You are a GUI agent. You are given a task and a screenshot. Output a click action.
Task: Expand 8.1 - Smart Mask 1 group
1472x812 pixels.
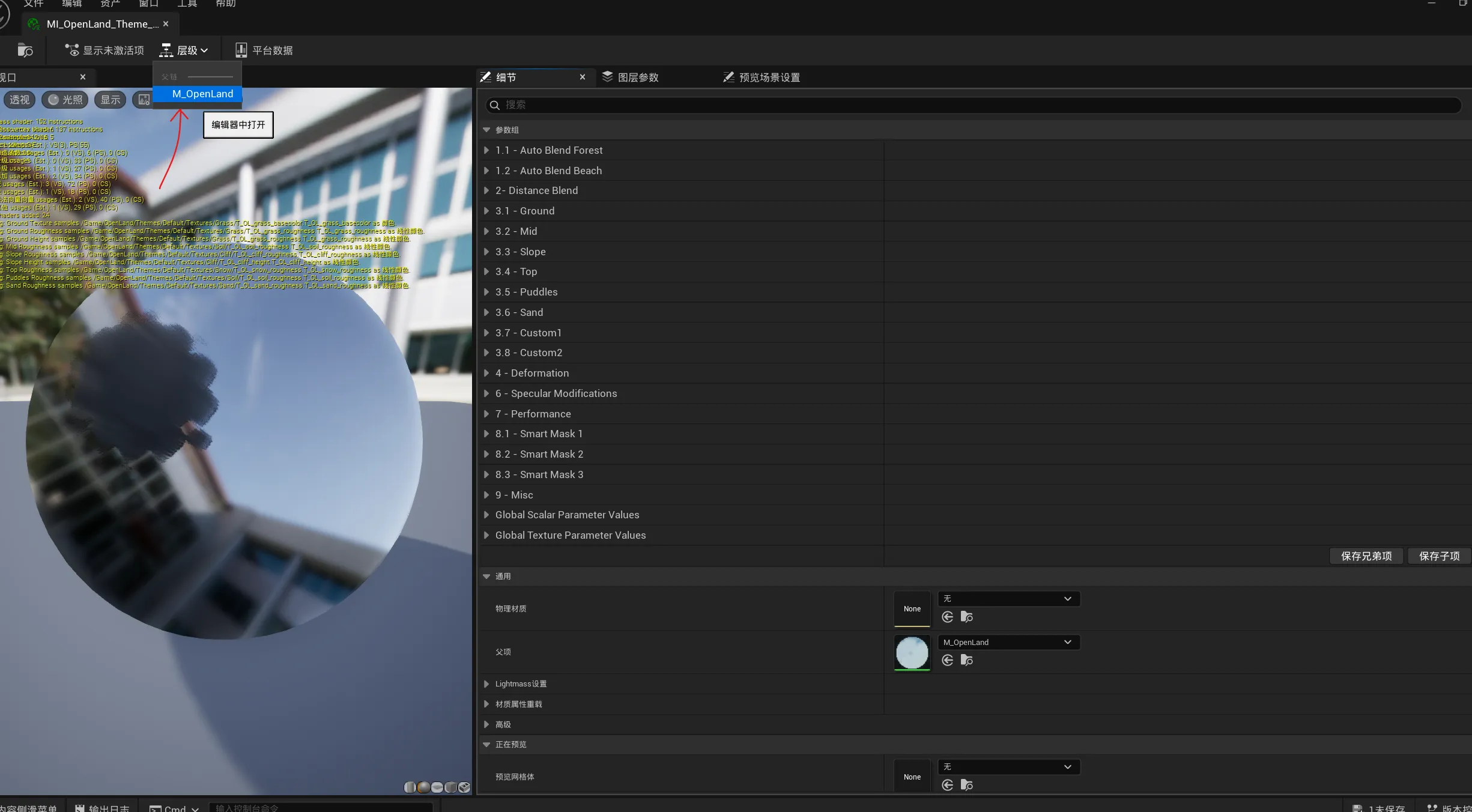tap(486, 434)
